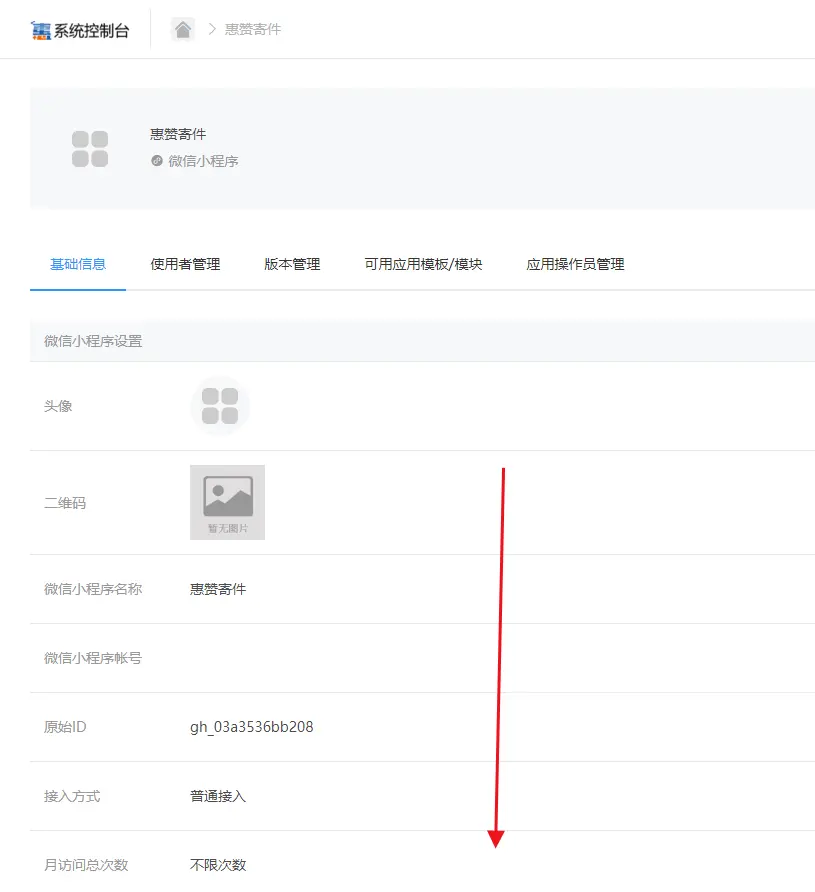Click the 微信小程序帐号 label
Screen dimensions: 815x892
93,658
